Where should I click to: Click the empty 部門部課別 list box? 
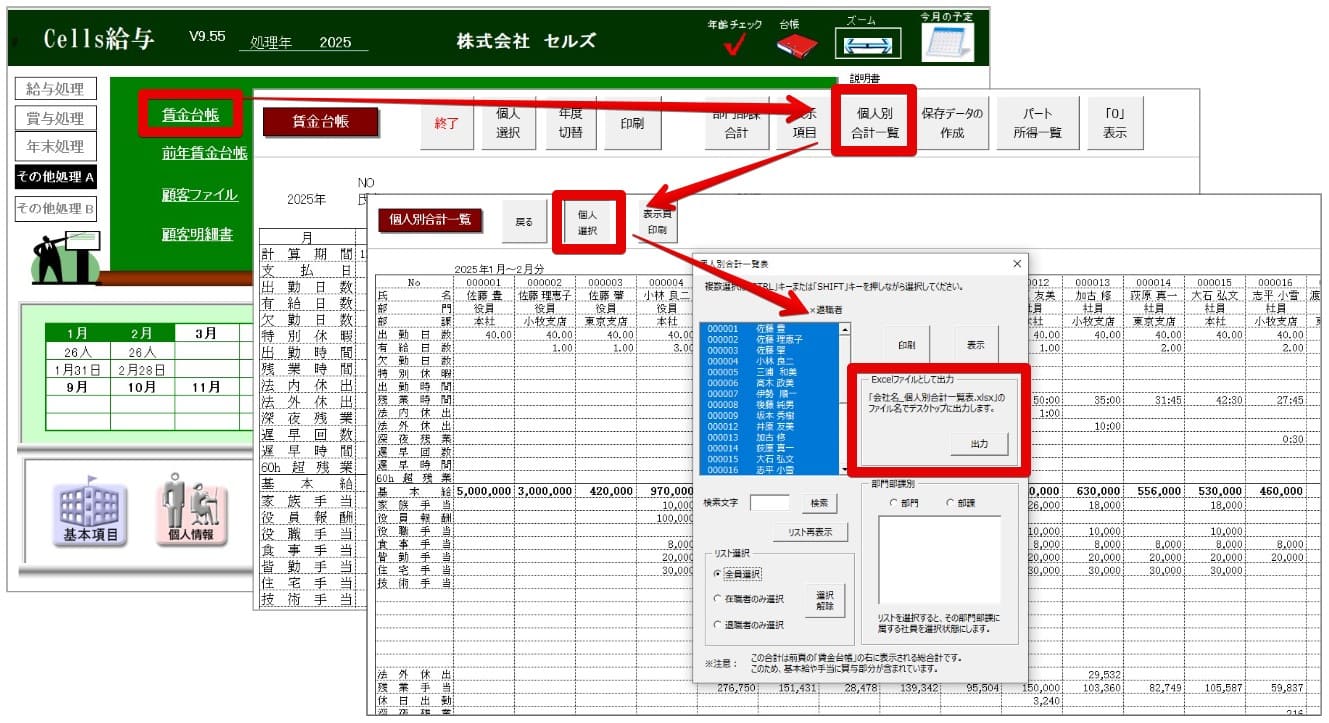pyautogui.click(x=939, y=560)
